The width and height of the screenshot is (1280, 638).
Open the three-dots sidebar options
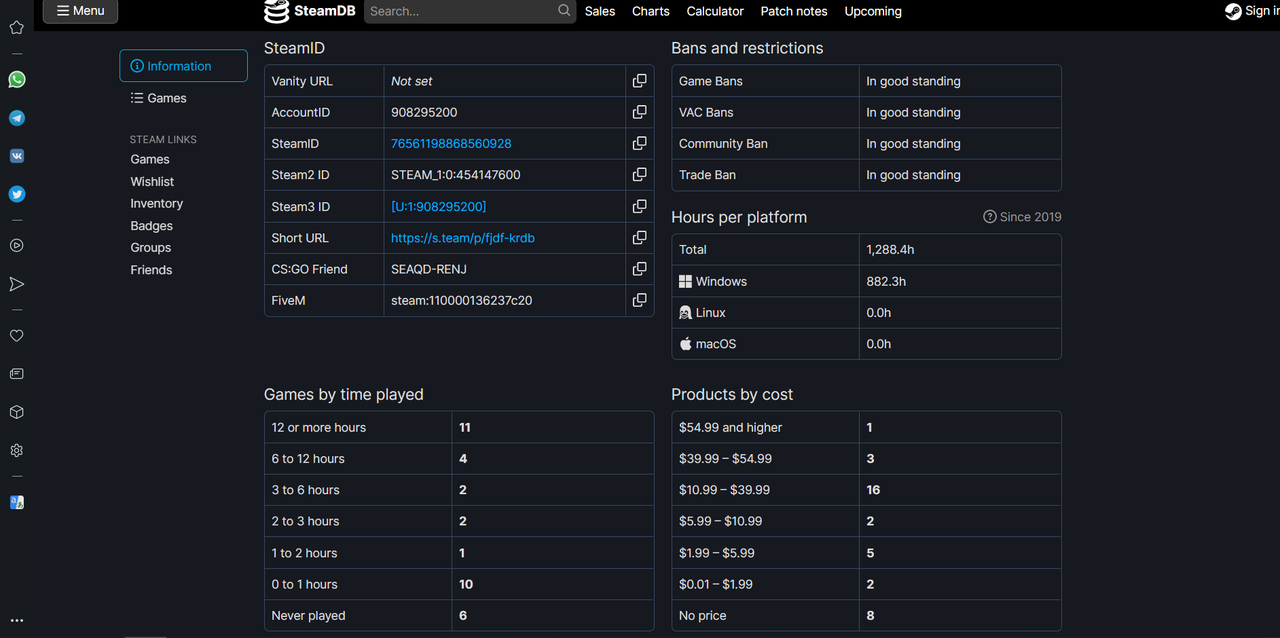17,620
